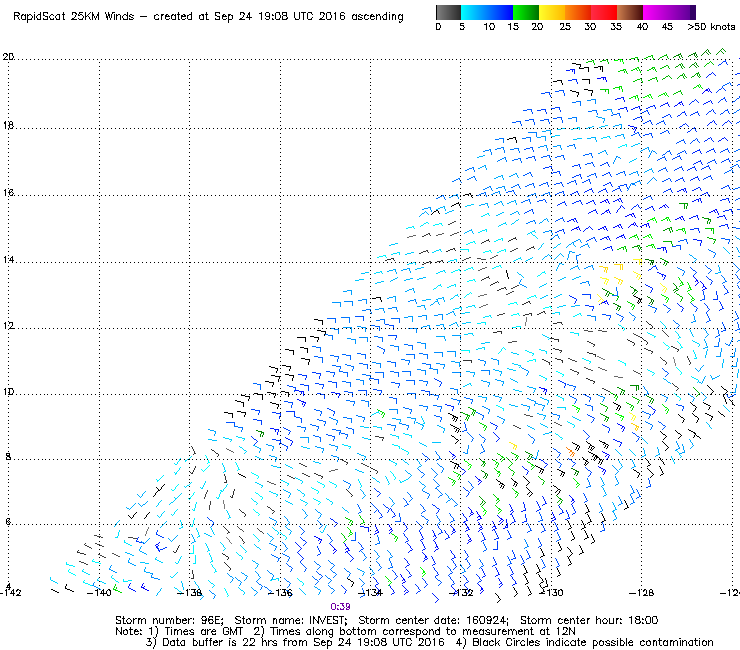Click the yellow 20-25 knots legend swatch
This screenshot has width=740, height=650.
[x=552, y=12]
